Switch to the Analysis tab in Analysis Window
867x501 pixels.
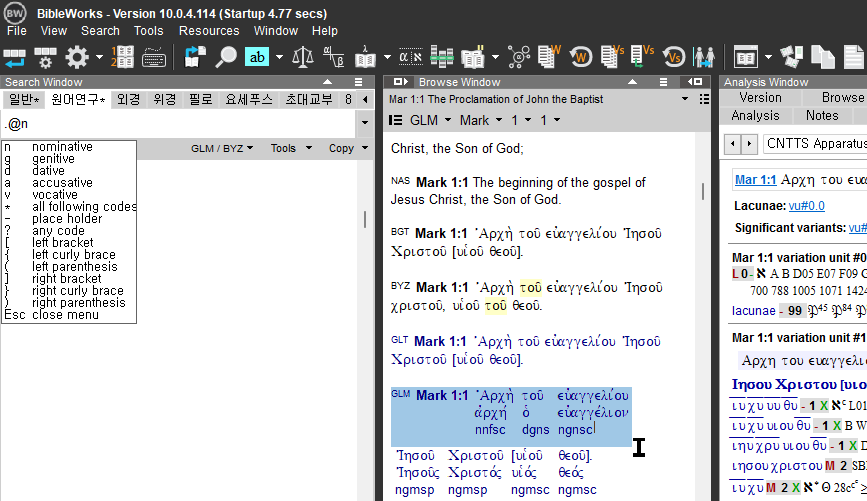click(755, 116)
